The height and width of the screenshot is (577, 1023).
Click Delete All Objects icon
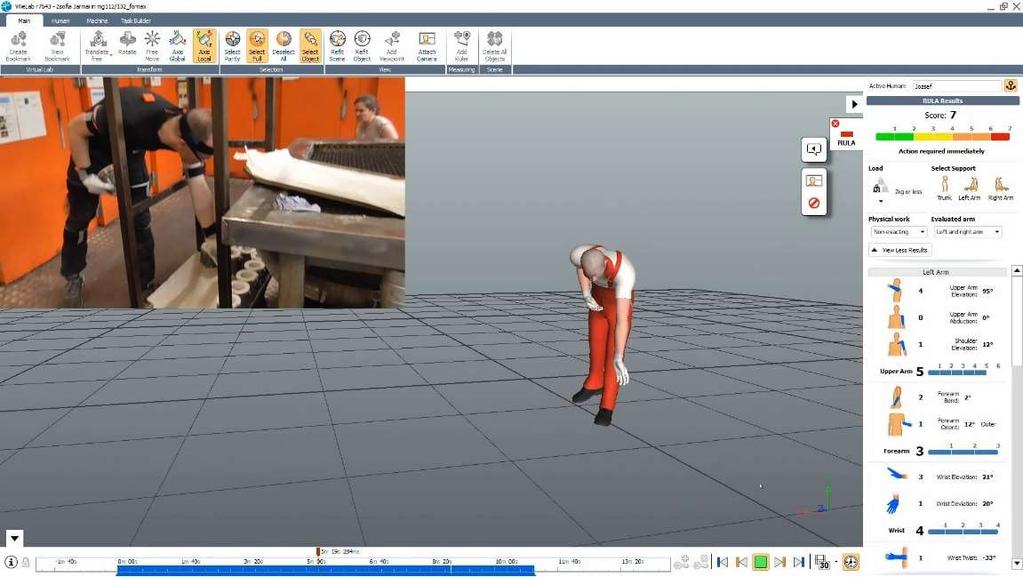pyautogui.click(x=495, y=46)
